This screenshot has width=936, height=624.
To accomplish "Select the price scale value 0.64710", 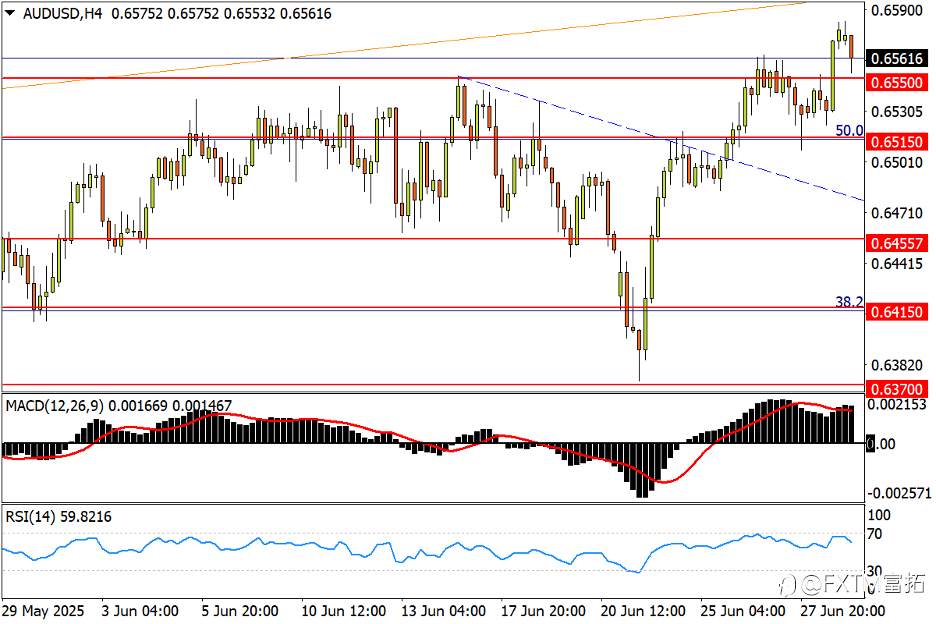I will click(x=897, y=213).
